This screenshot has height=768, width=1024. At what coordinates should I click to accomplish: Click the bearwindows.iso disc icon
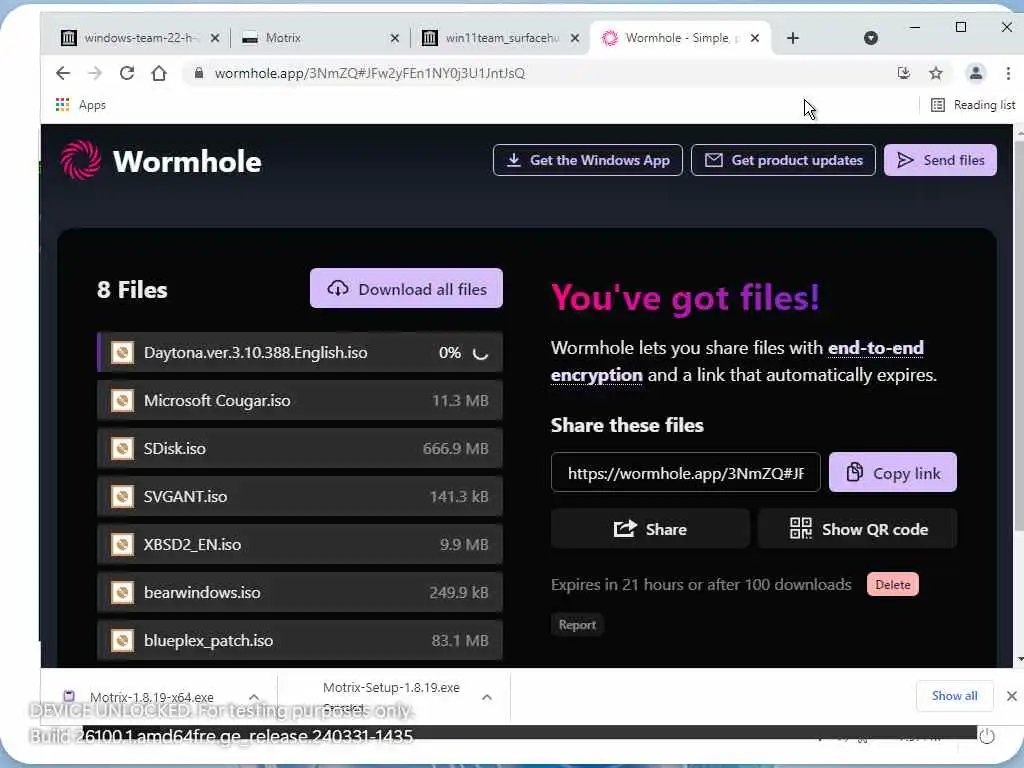tap(122, 592)
